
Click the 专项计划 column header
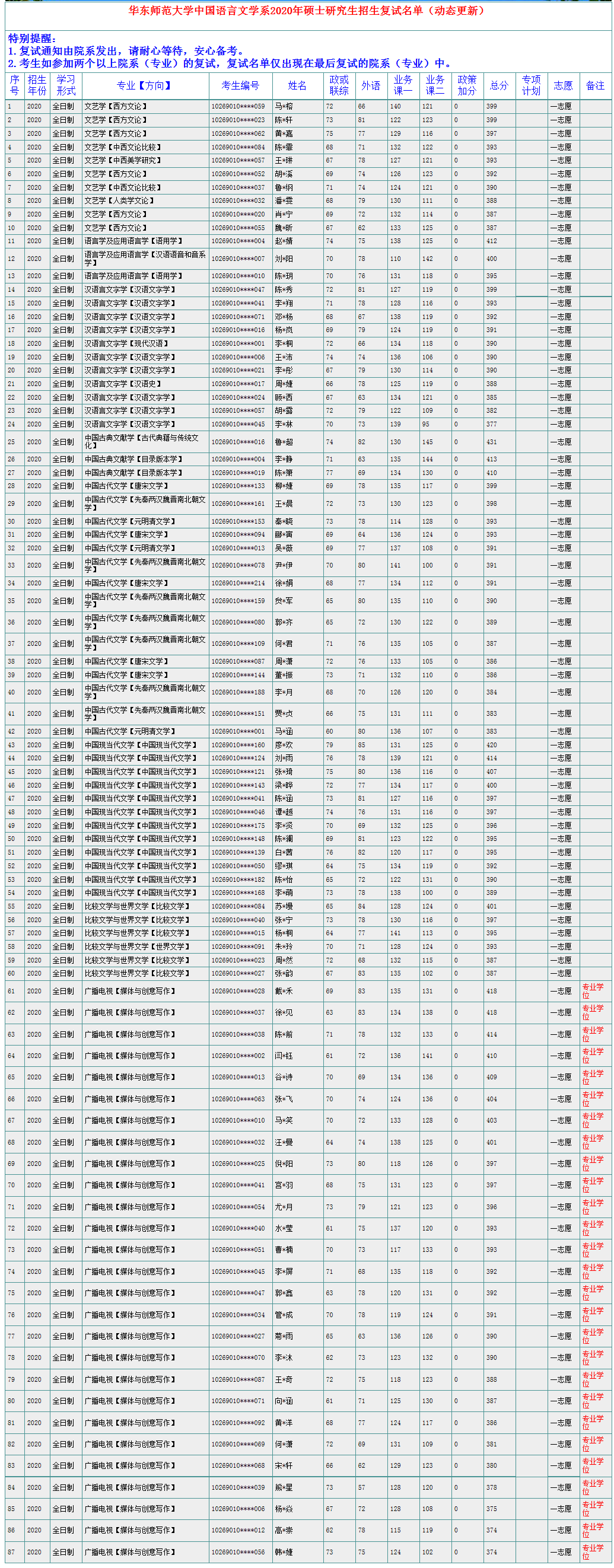(531, 85)
